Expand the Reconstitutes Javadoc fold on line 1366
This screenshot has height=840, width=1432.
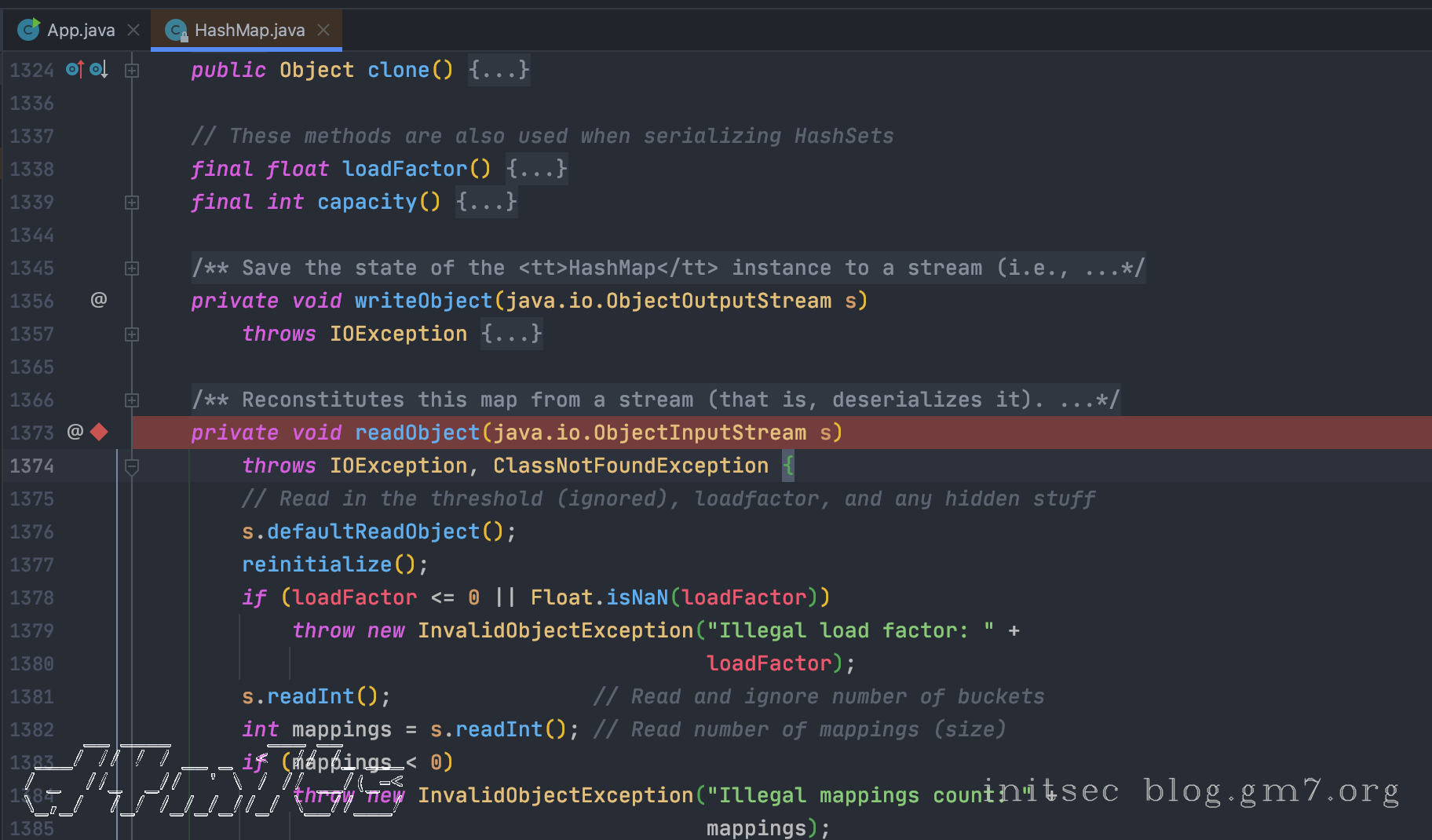132,400
